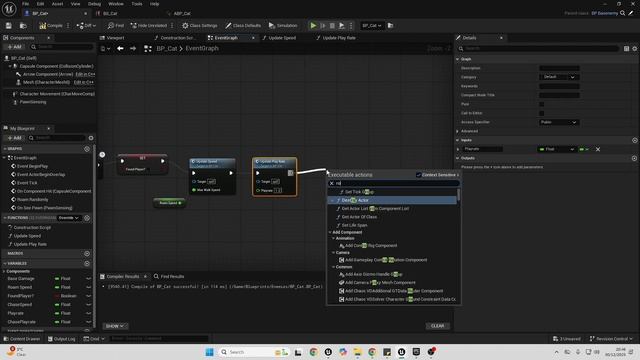This screenshot has height=360, width=640.
Task: Open the Asset menu
Action: (x=57, y=4)
